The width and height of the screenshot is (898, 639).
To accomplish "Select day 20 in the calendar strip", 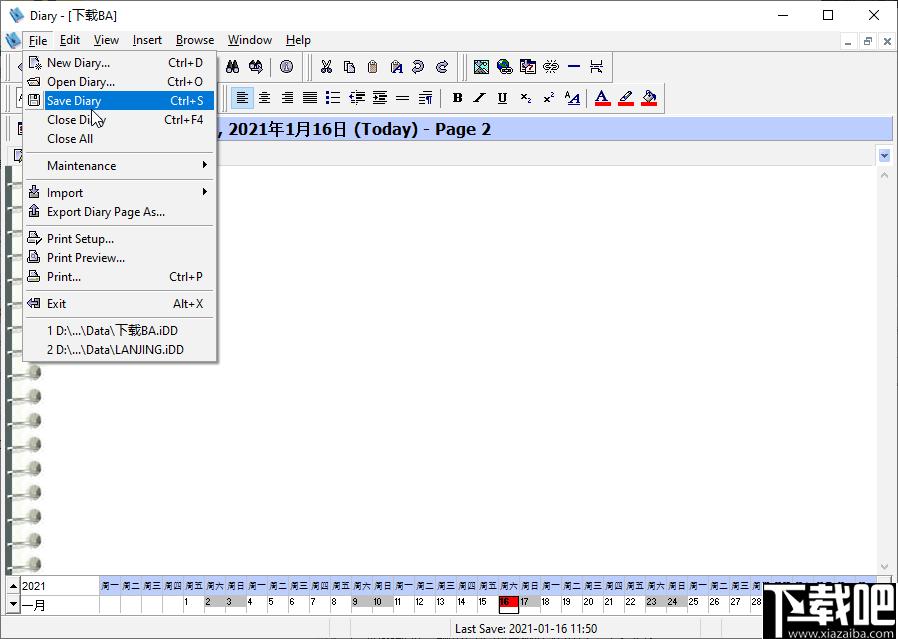I will point(588,602).
